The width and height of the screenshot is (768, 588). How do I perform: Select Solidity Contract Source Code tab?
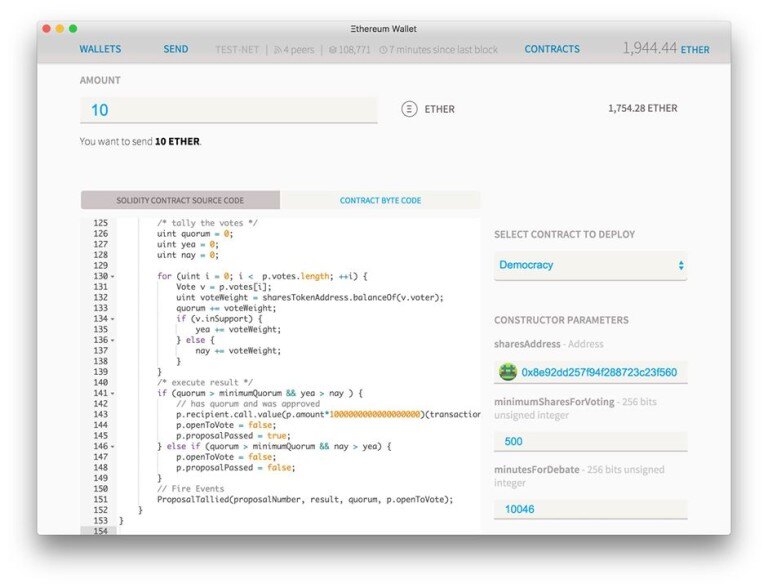pyautogui.click(x=180, y=200)
